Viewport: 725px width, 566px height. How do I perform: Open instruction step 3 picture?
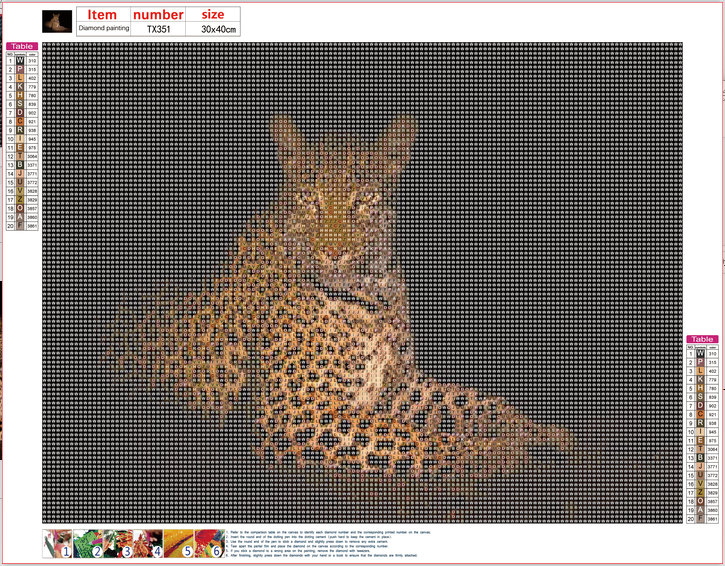(119, 543)
